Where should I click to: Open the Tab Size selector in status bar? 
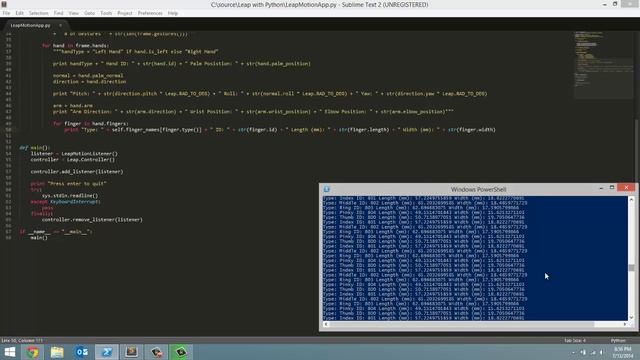[575, 340]
